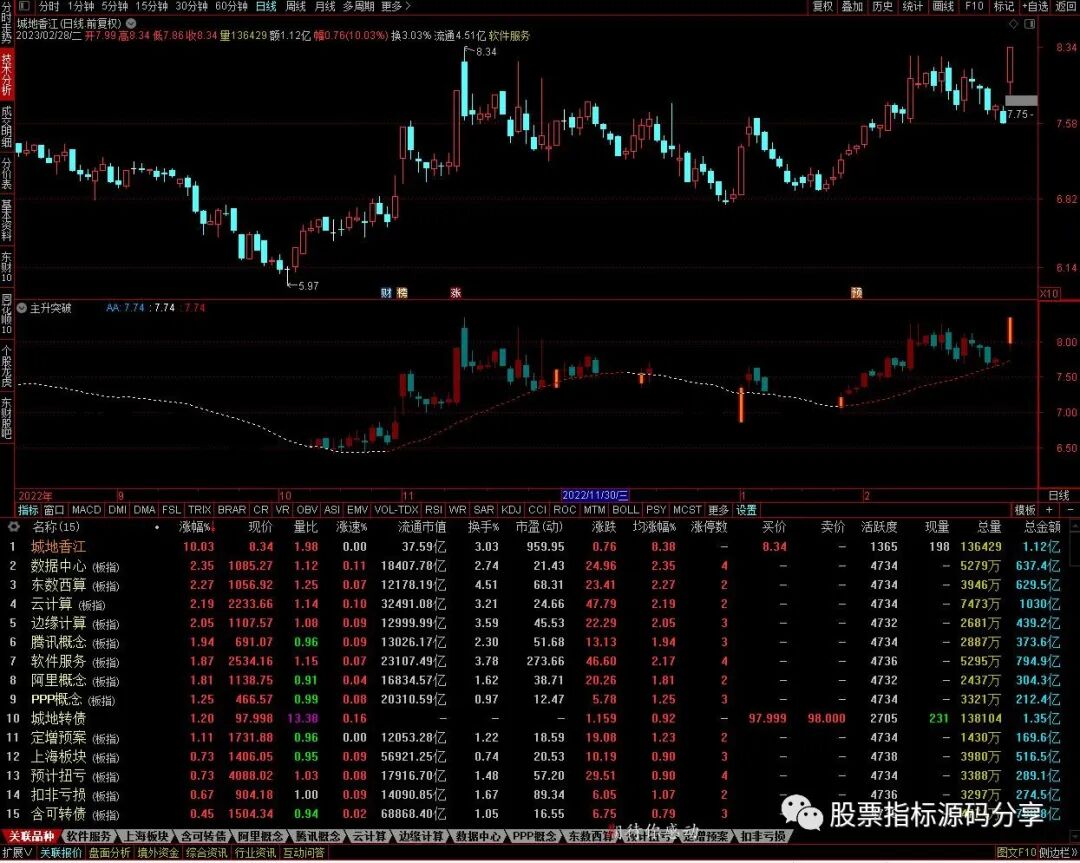Toggle the right sidebar panel icon
Viewport: 1080px width, 863px height.
[x=1030, y=24]
